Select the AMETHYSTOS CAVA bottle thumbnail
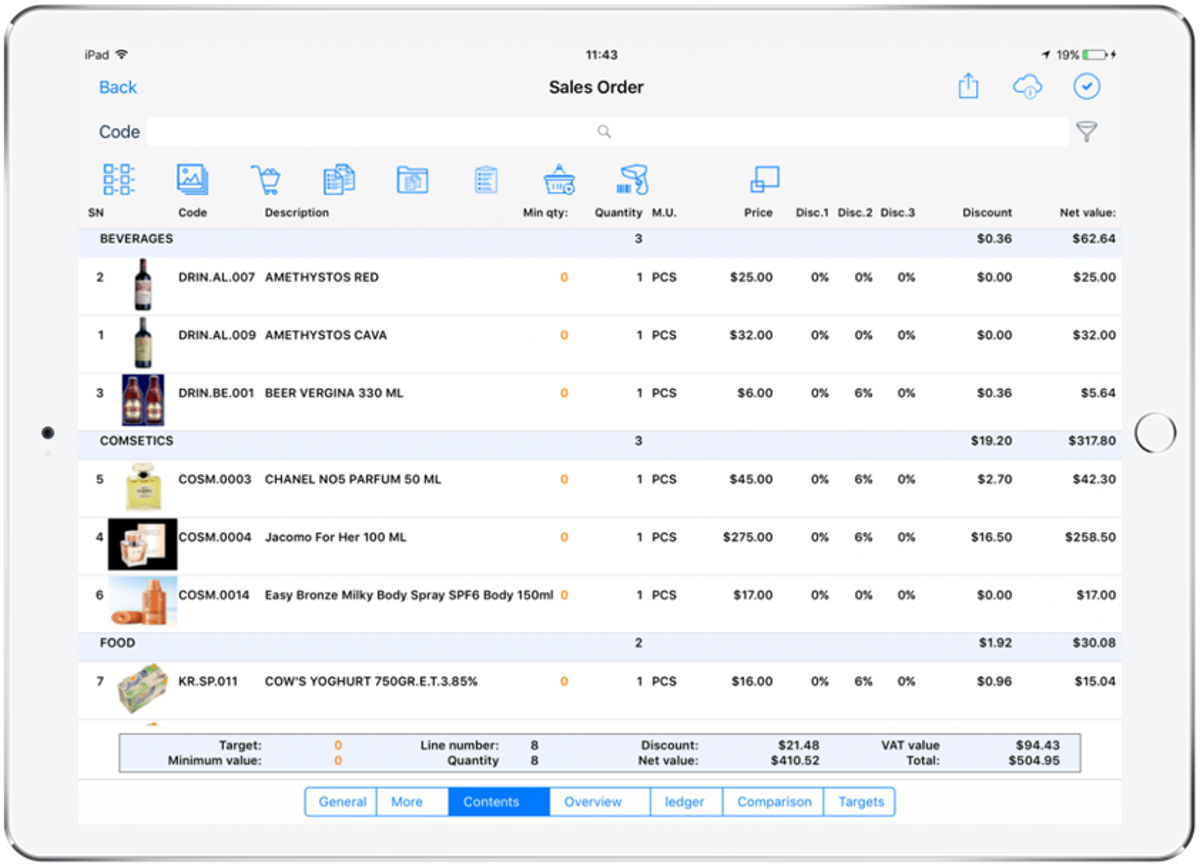 (144, 344)
